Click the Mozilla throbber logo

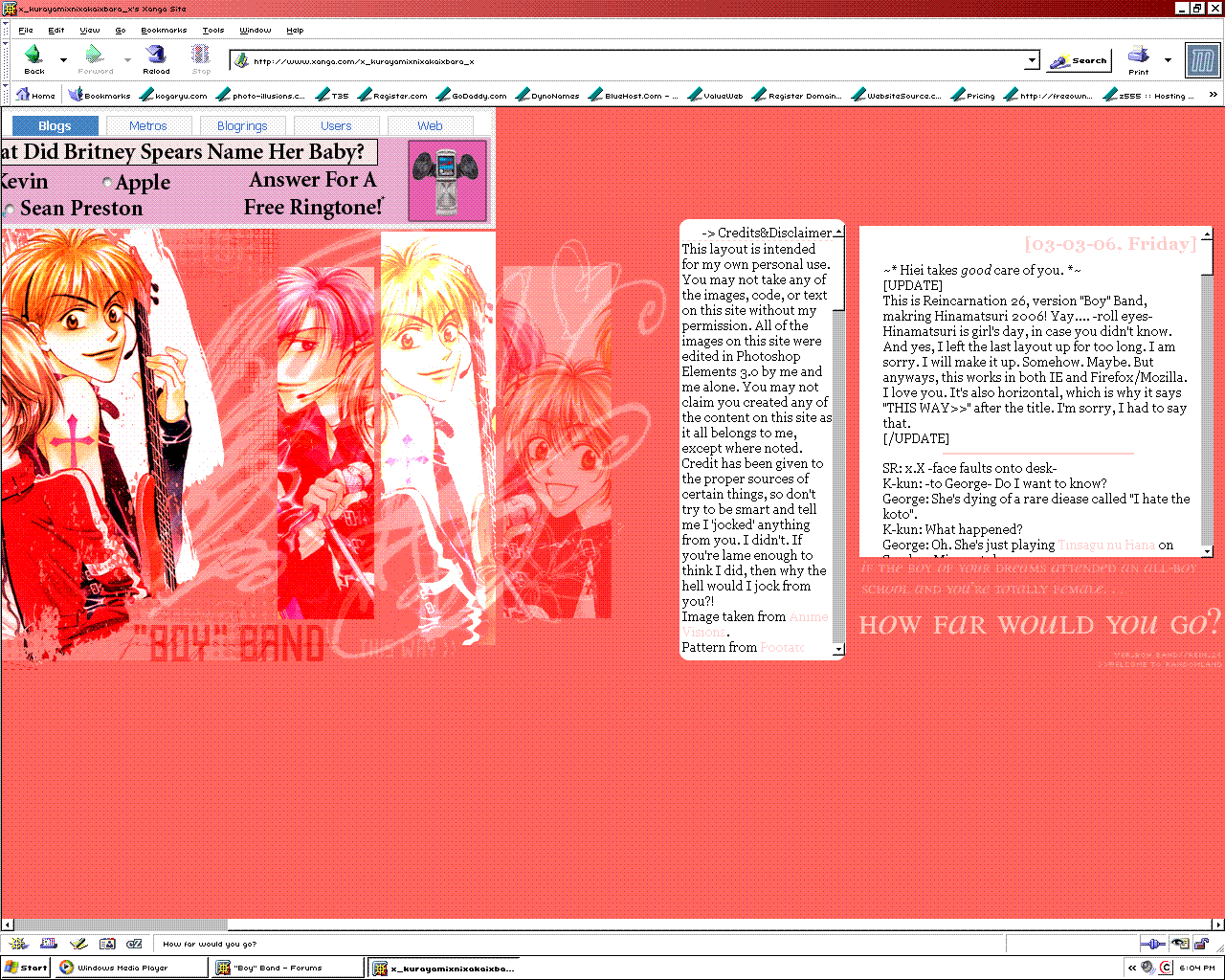click(1202, 60)
